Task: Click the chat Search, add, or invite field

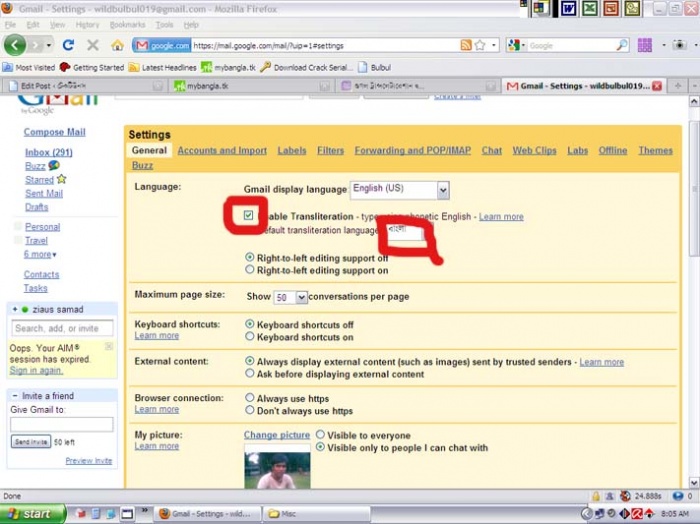Action: click(62, 329)
